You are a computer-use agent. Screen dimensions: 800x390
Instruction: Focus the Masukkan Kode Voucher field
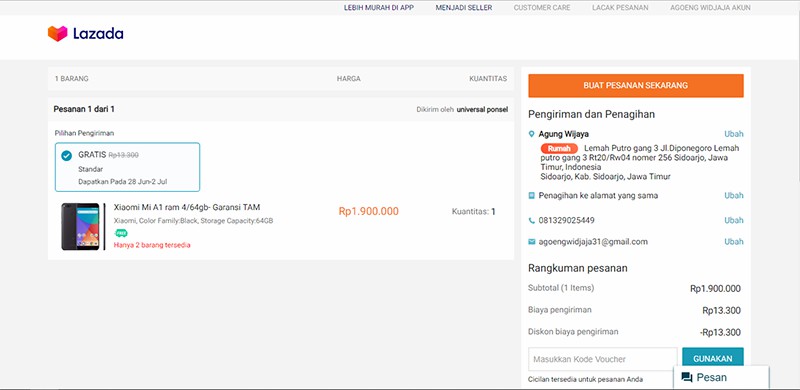pyautogui.click(x=603, y=359)
